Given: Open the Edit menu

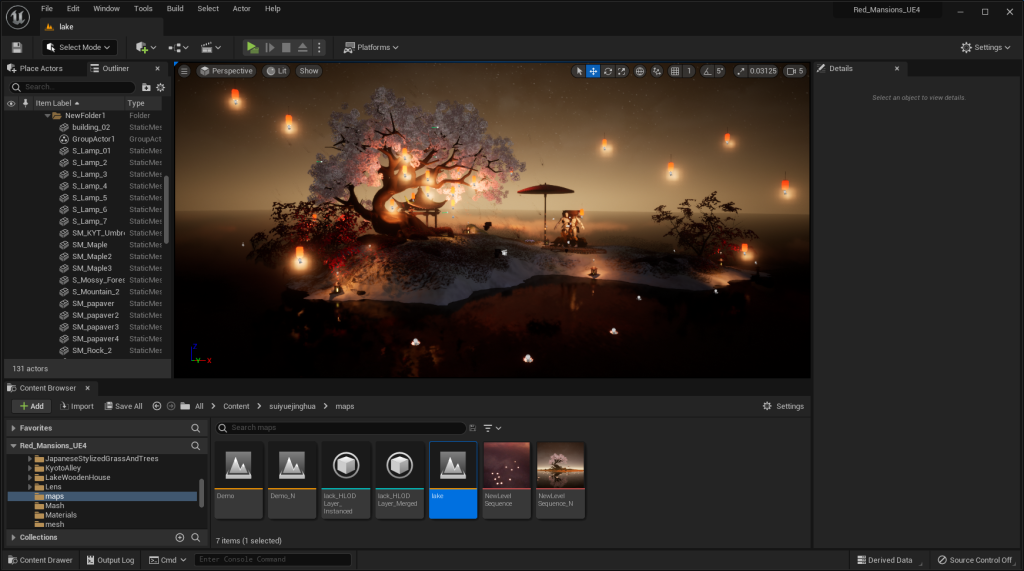Looking at the screenshot, I should pyautogui.click(x=73, y=8).
